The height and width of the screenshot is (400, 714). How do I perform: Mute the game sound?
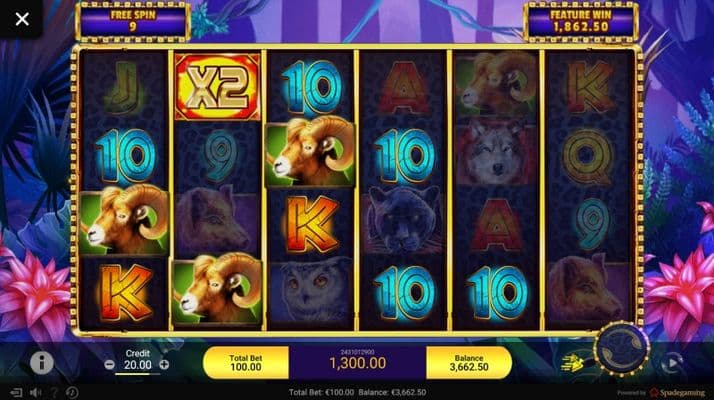click(36, 392)
